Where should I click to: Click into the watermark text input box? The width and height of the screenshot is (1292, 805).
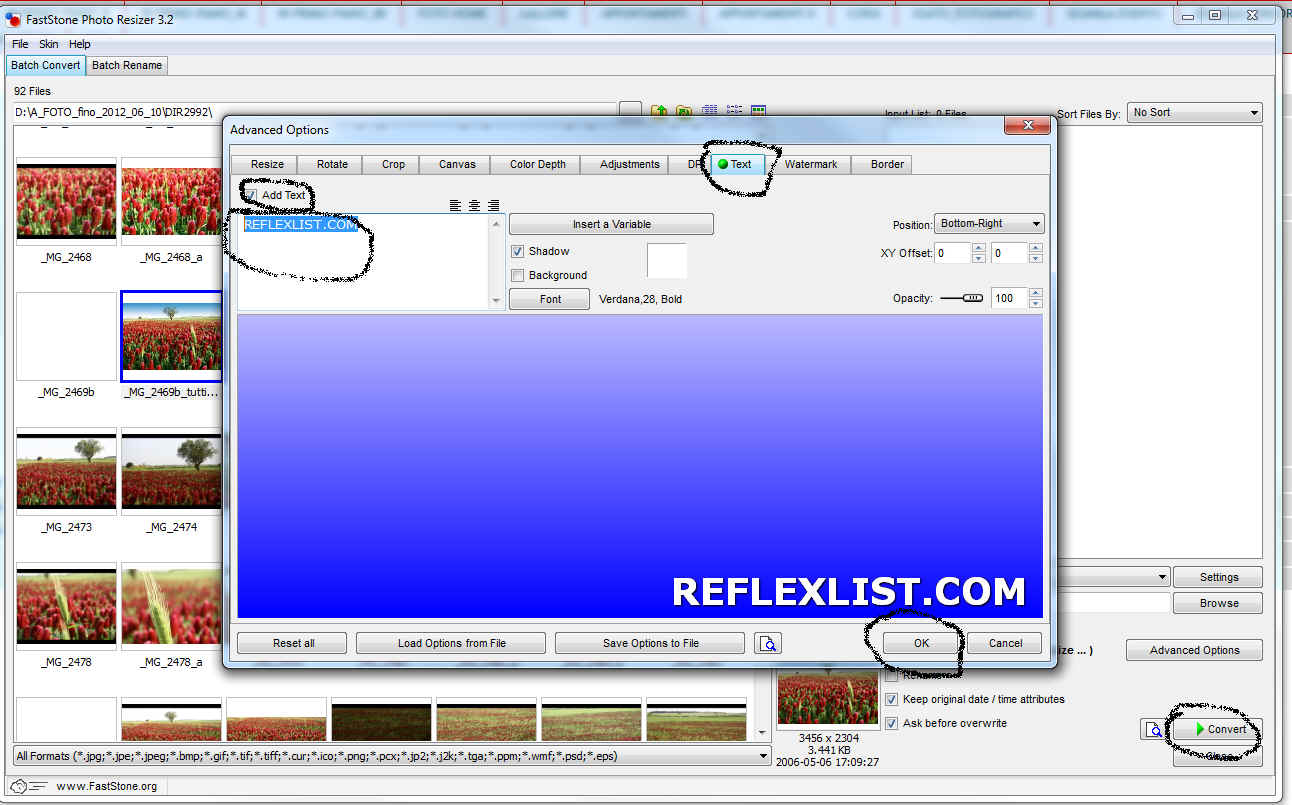pos(364,262)
